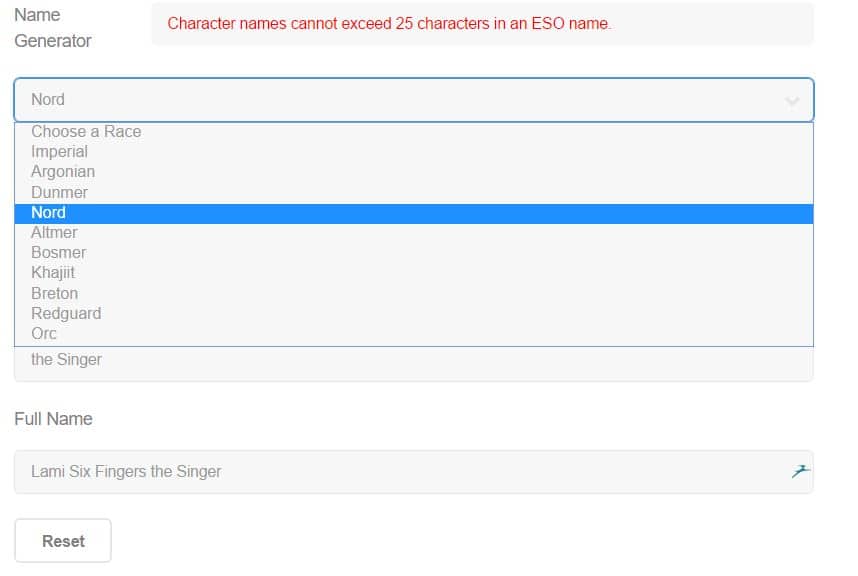
Task: Select the highlighted Nord option
Action: [414, 213]
